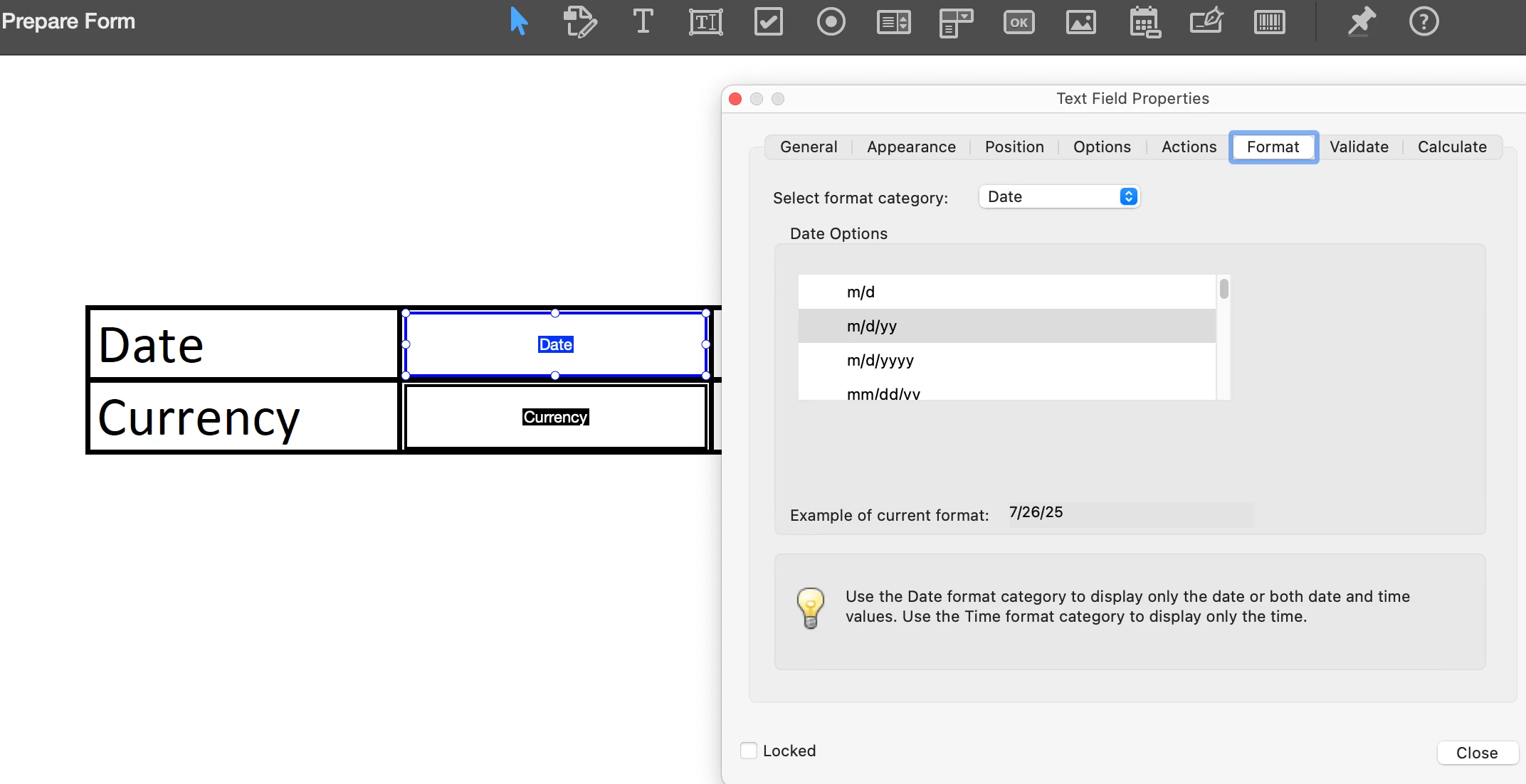
Task: Select the arrow selection tool
Action: coord(519,21)
